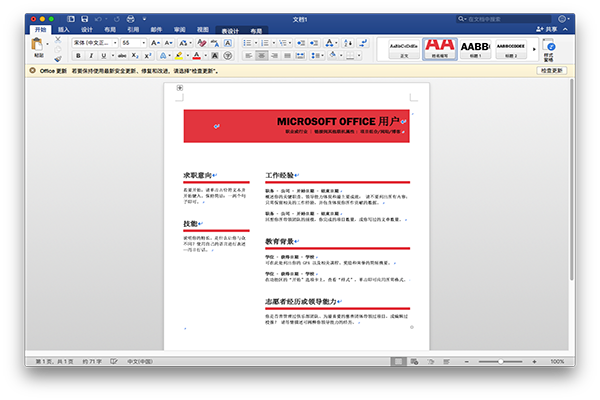Click the Sort icon
The image size is (600, 400).
pyautogui.click(x=348, y=43)
